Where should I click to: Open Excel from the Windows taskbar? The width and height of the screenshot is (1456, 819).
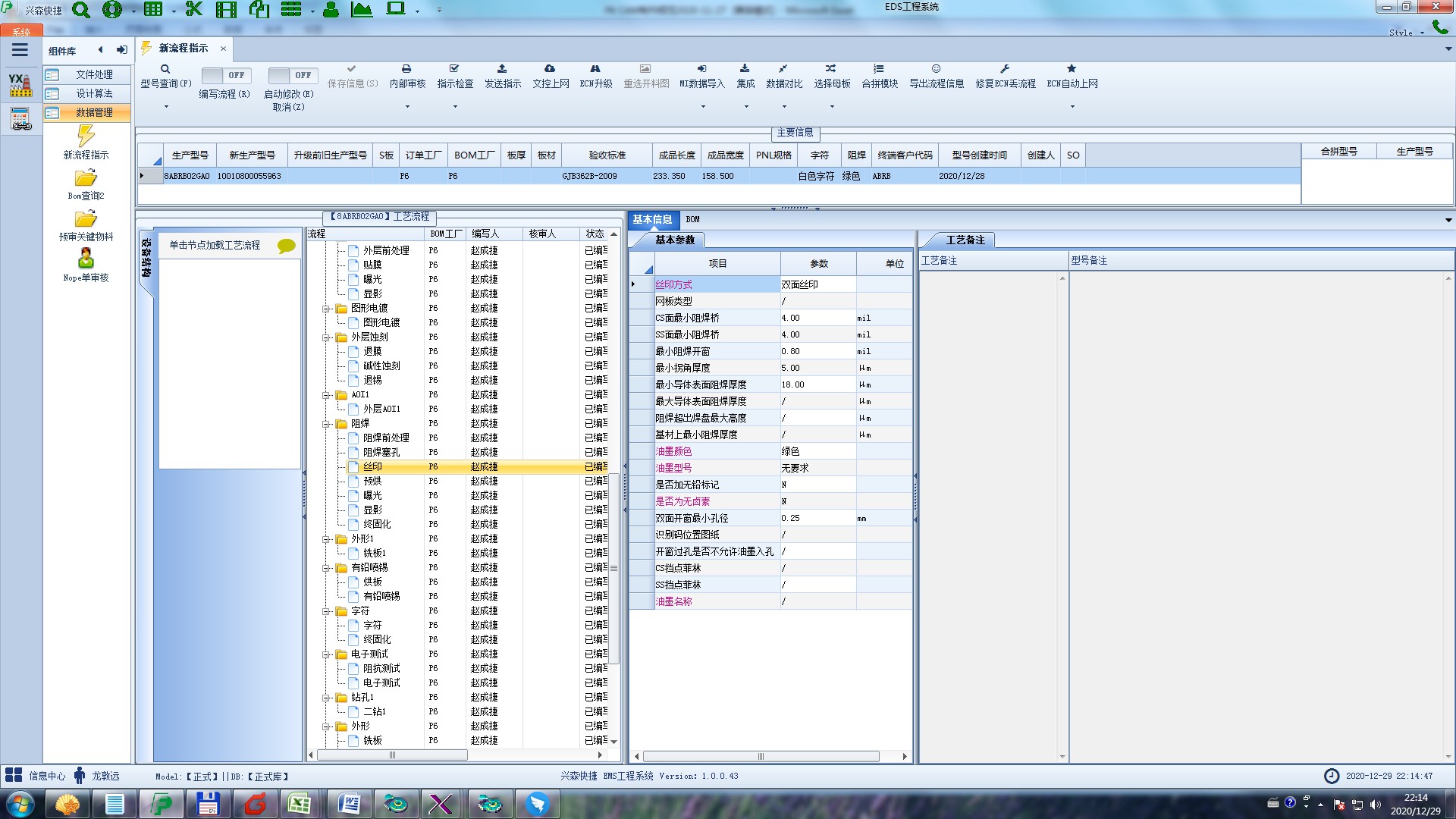(300, 804)
